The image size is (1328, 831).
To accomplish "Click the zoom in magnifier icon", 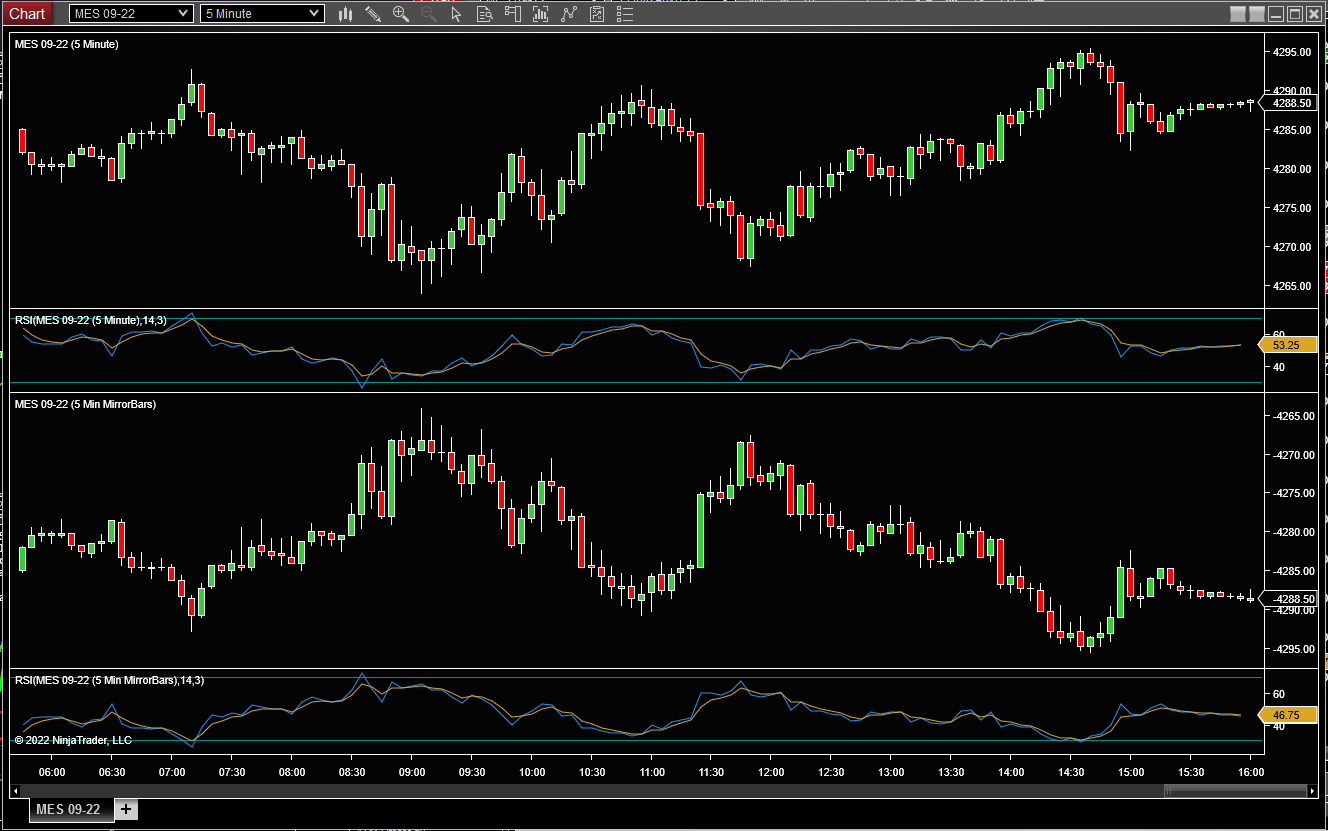I will (x=401, y=14).
